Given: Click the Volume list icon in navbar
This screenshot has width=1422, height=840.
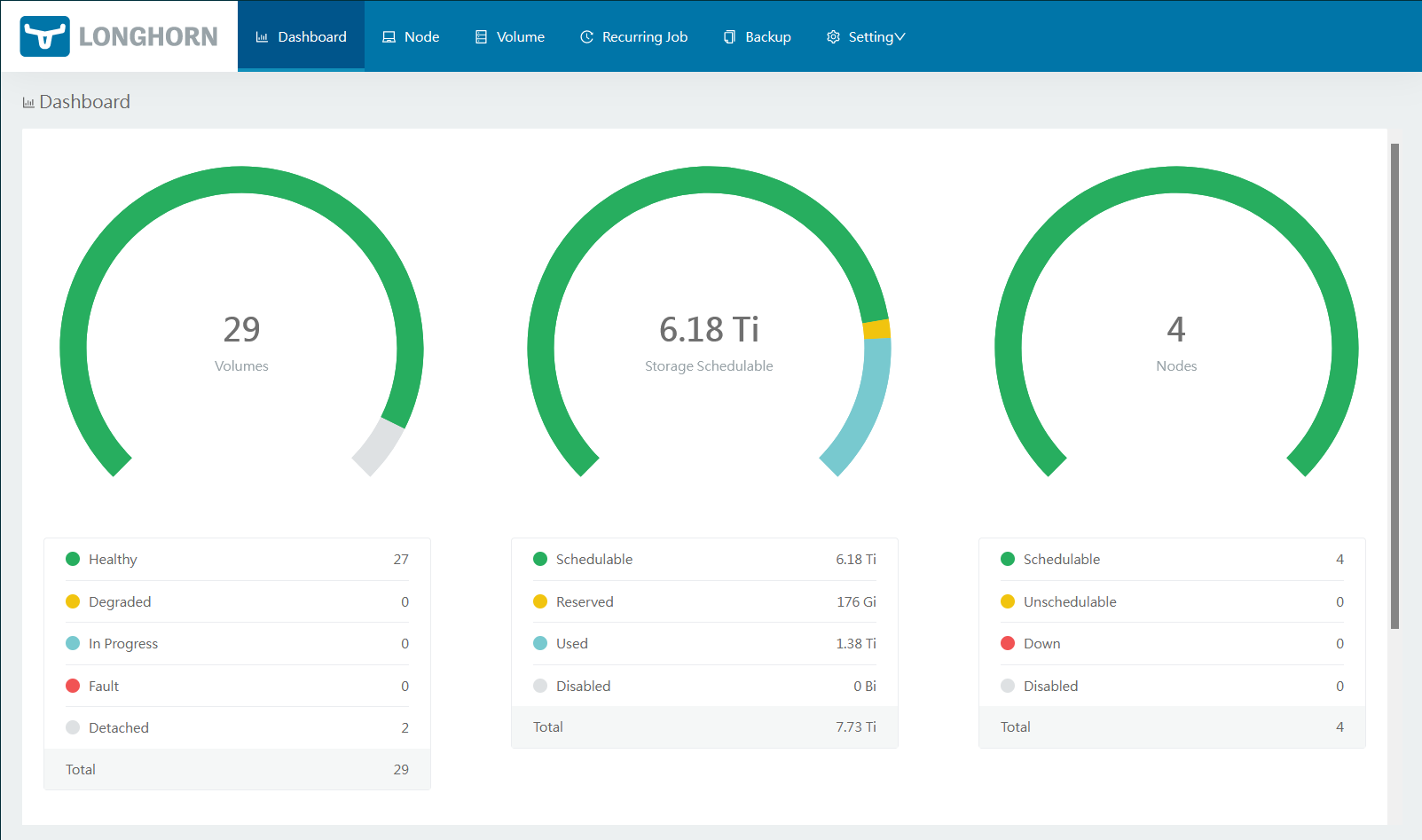Looking at the screenshot, I should point(482,36).
